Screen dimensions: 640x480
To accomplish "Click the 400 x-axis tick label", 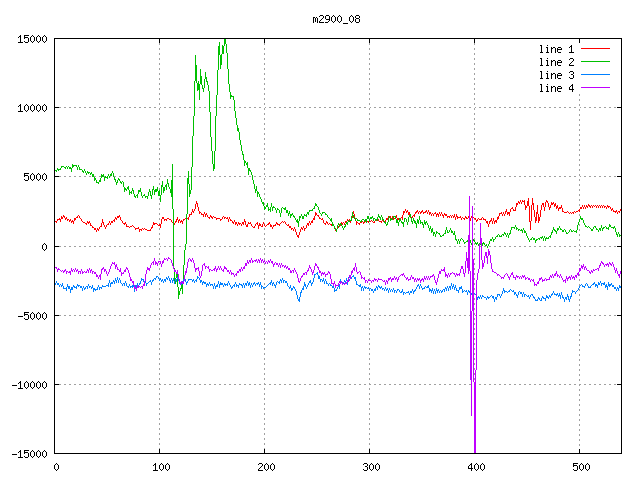I will coord(475,467).
